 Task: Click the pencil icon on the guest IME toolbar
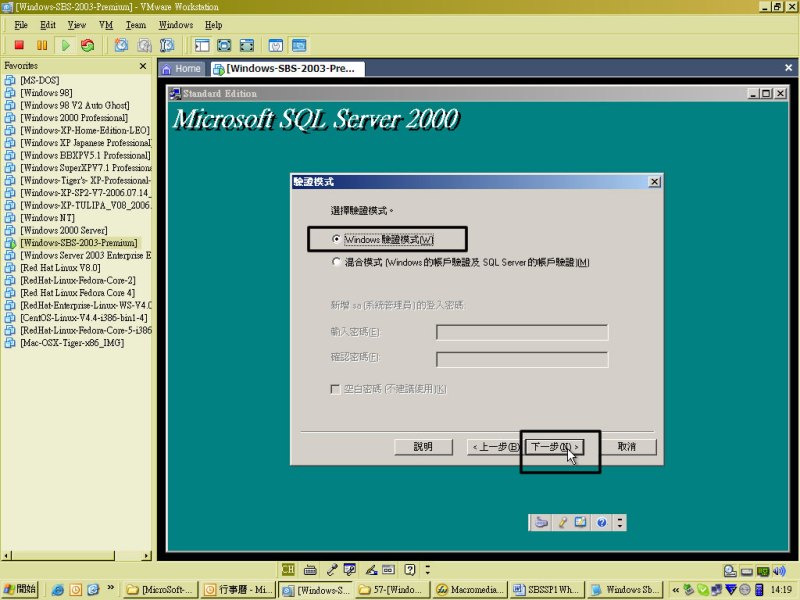coord(562,522)
